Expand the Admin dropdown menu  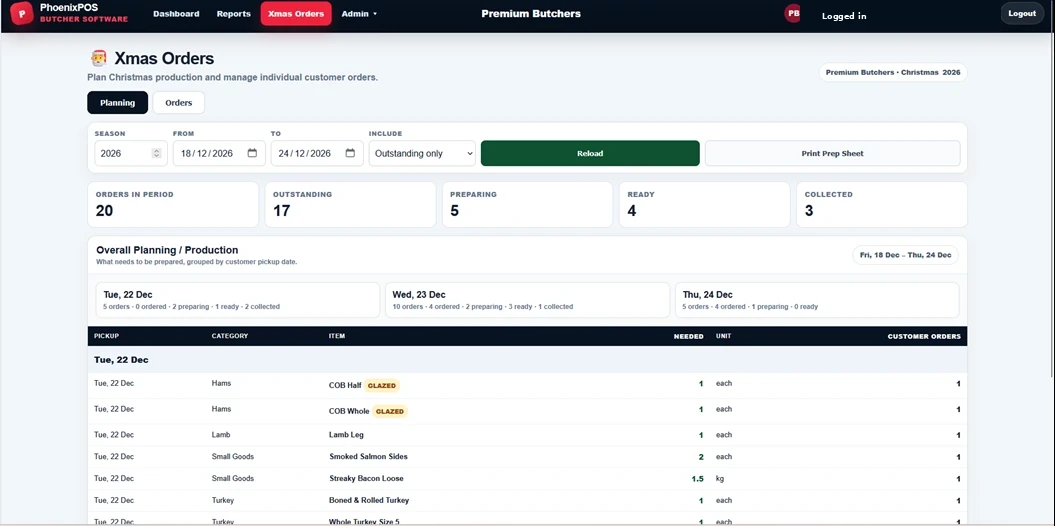(359, 13)
